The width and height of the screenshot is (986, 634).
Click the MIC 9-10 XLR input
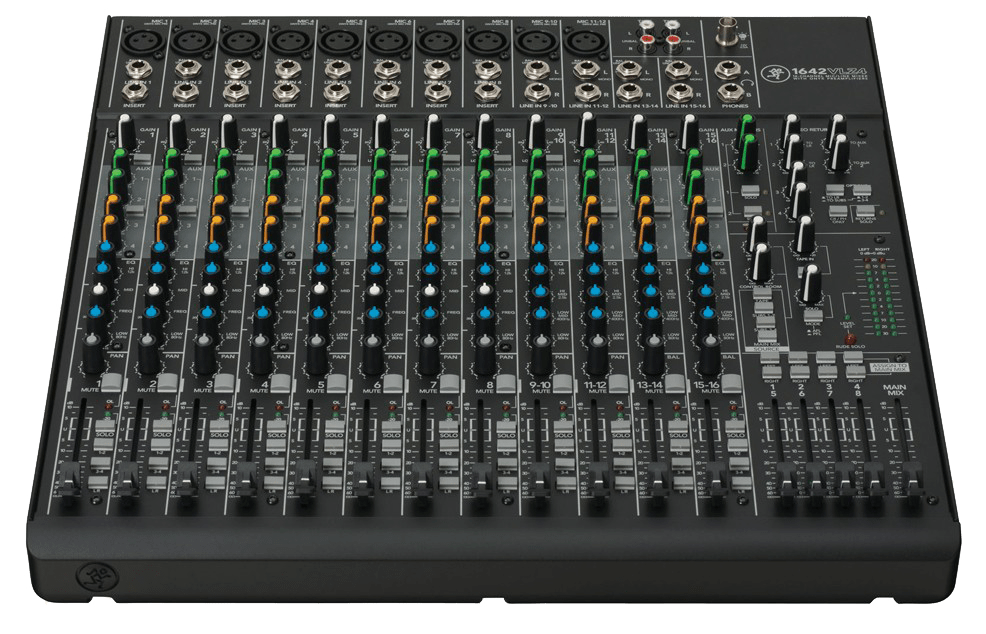pos(536,43)
